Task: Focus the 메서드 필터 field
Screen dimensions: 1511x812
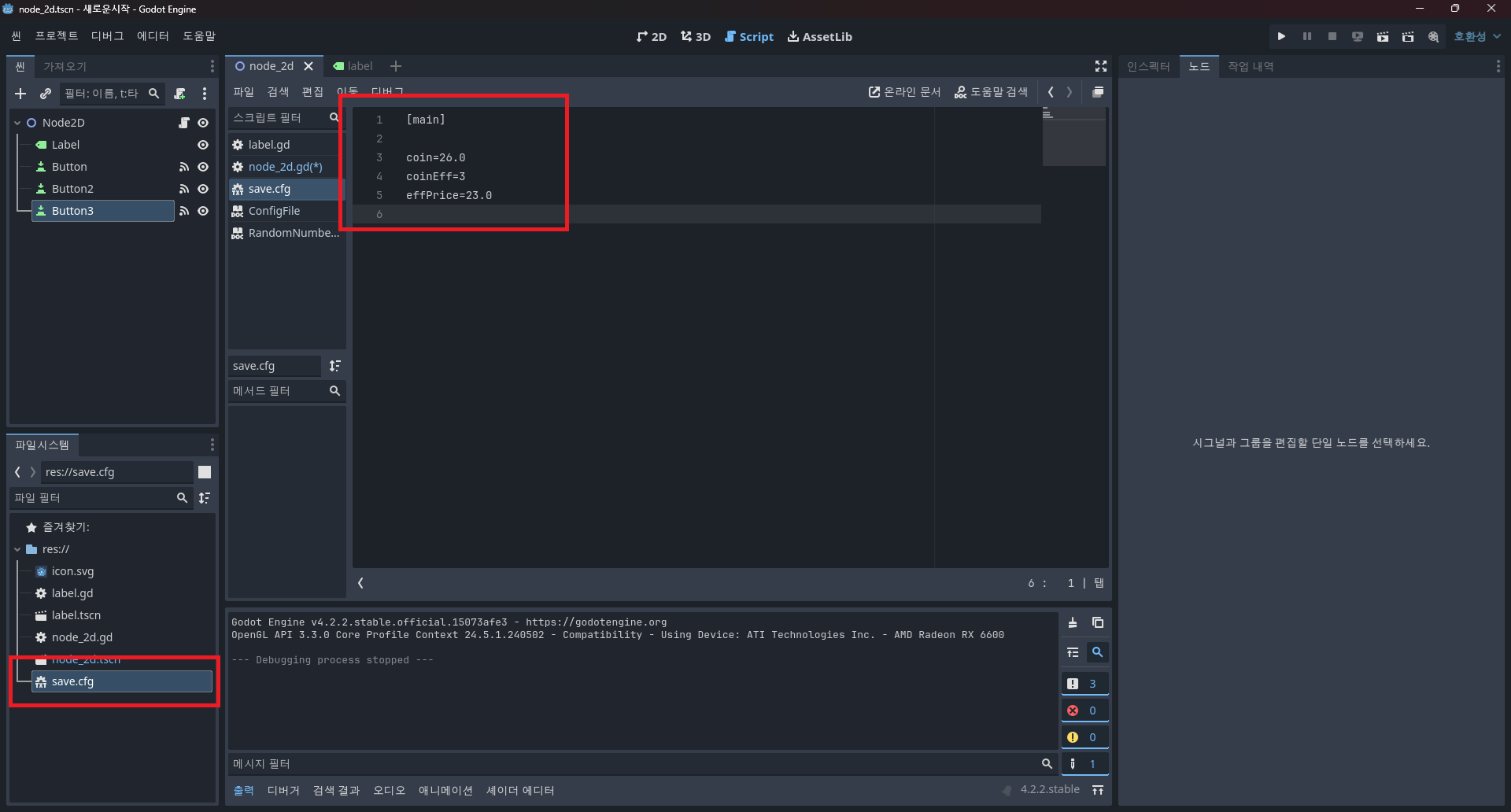Action: pos(286,391)
